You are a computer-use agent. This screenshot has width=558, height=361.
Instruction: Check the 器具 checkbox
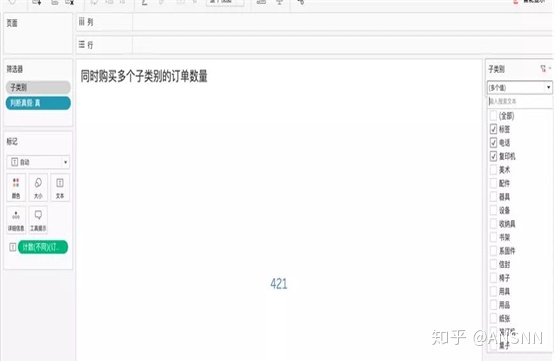[493, 197]
